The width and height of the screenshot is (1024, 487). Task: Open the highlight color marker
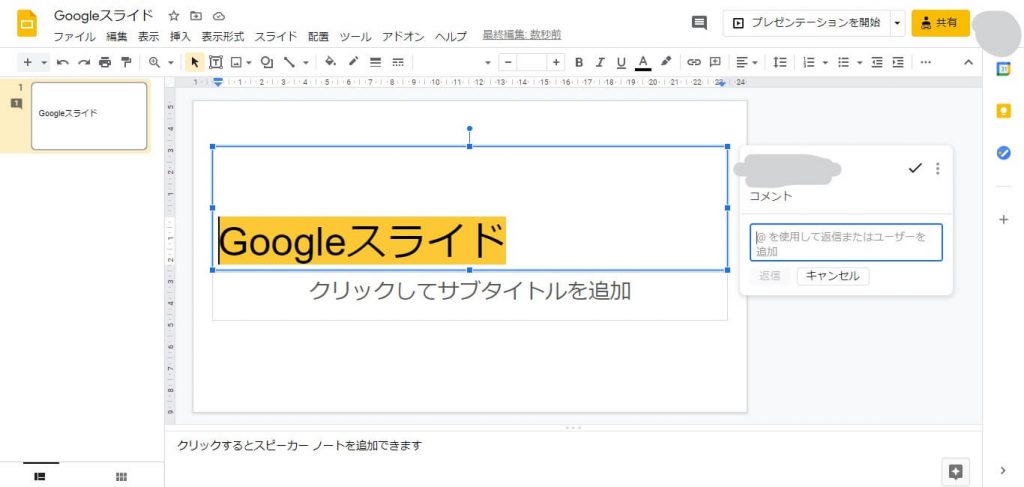click(x=665, y=62)
